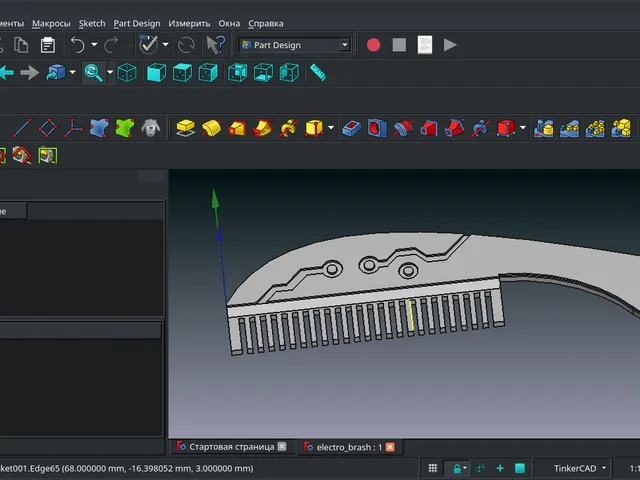
Task: Click the green SubShapeBinder icon
Action: (x=125, y=128)
